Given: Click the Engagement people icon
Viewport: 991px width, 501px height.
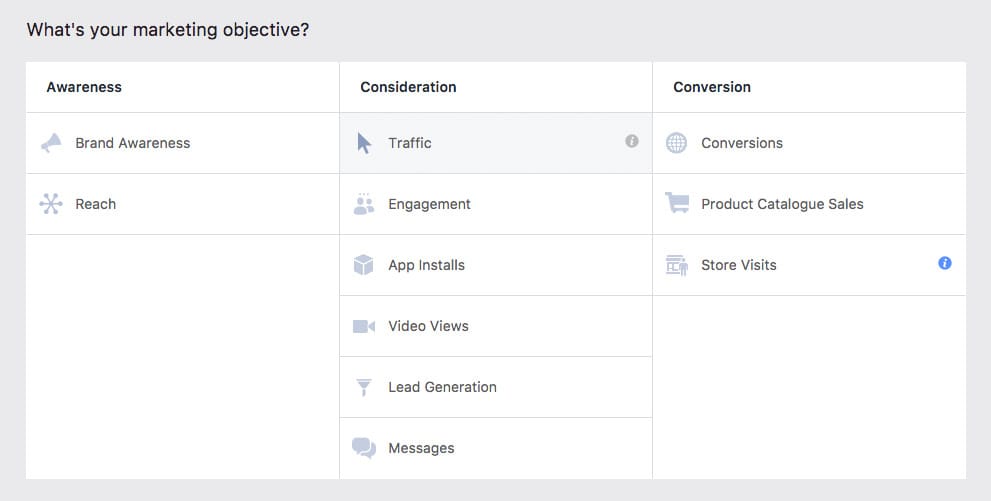Looking at the screenshot, I should click(x=364, y=204).
